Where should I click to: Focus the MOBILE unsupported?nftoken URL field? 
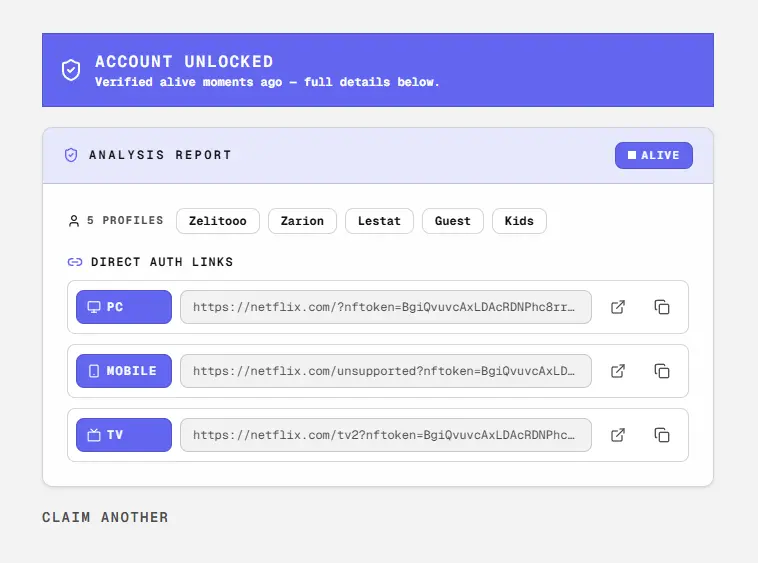click(386, 371)
